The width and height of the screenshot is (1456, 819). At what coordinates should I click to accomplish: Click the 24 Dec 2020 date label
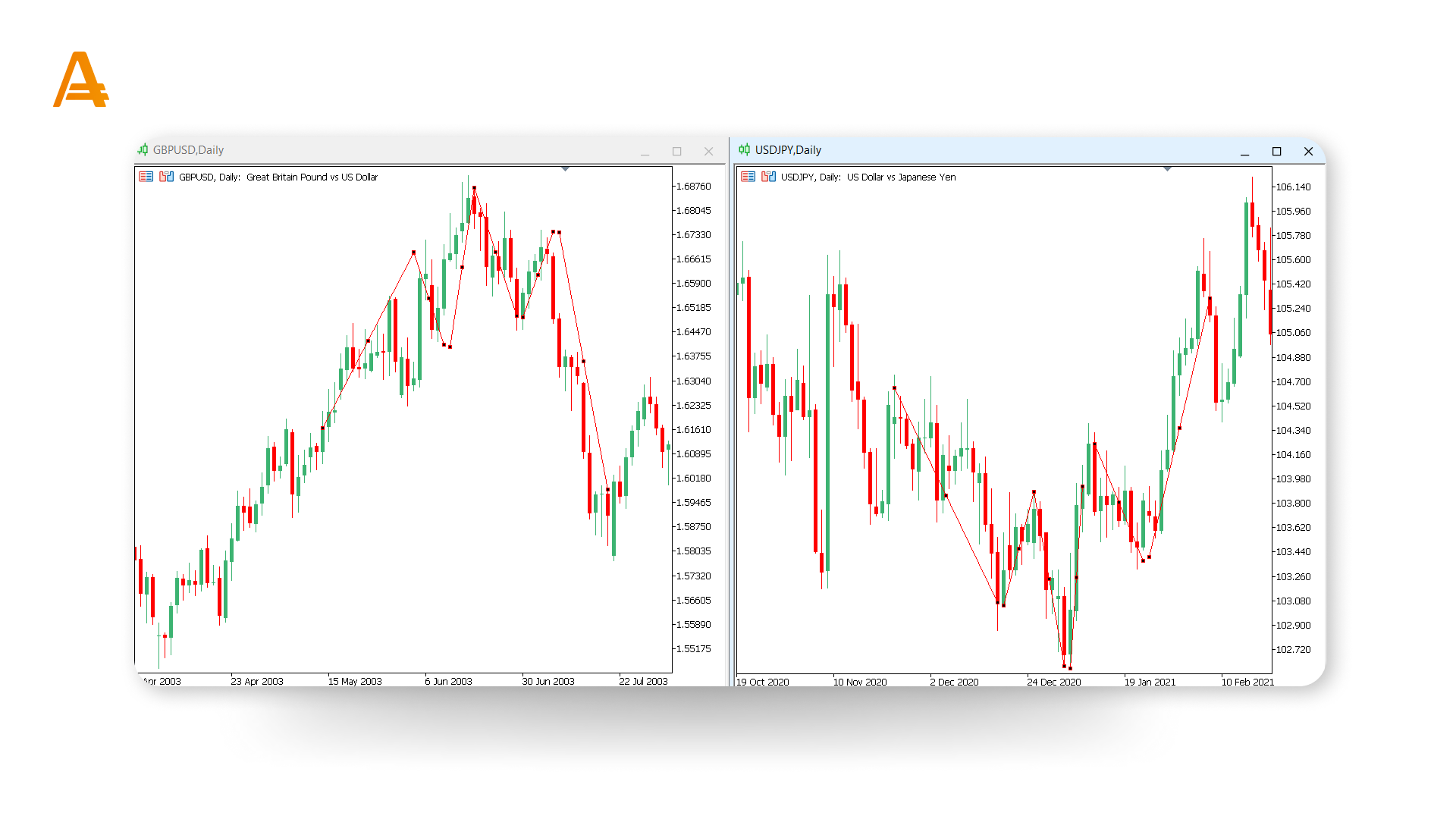(1053, 682)
